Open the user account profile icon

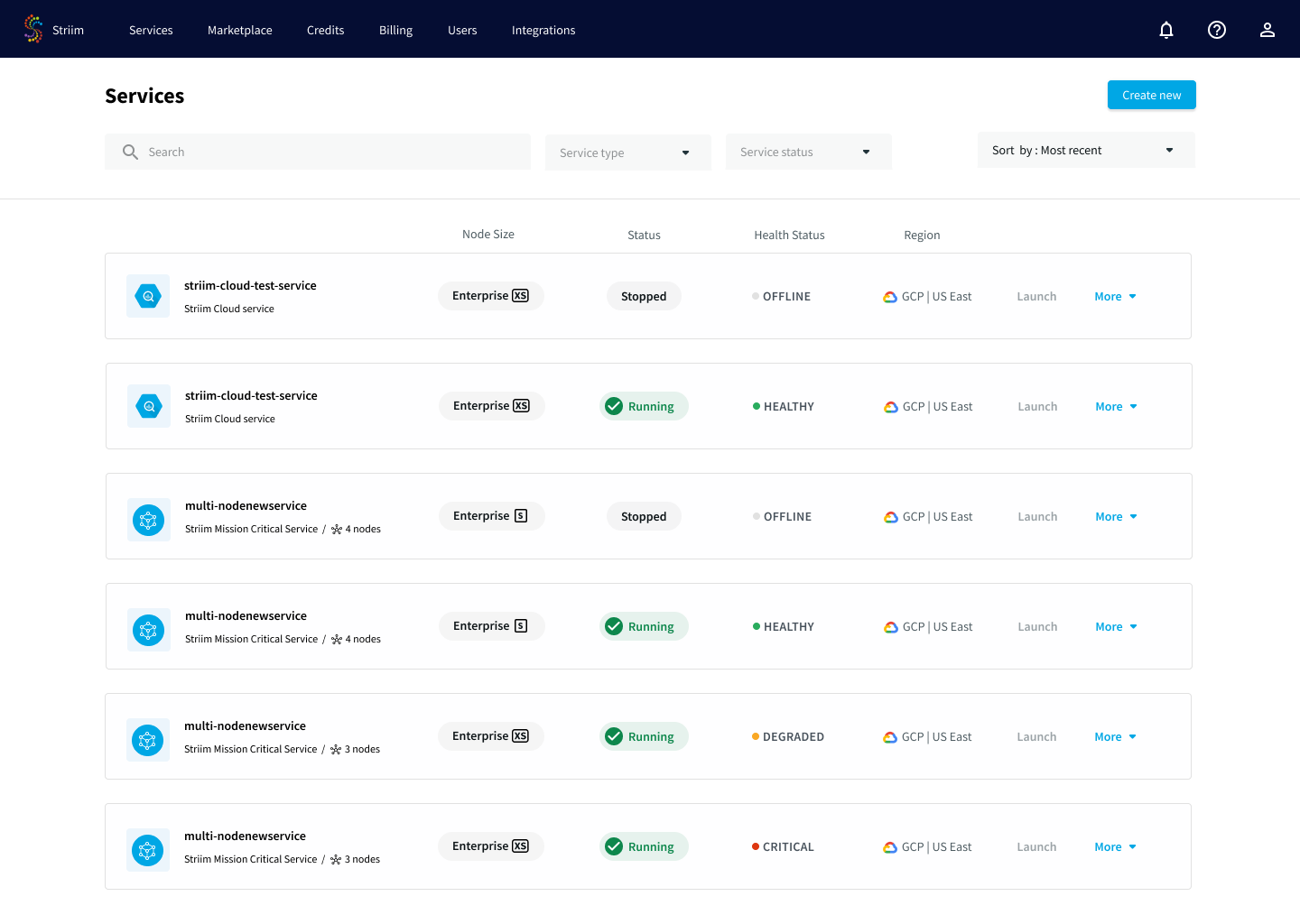click(1267, 30)
